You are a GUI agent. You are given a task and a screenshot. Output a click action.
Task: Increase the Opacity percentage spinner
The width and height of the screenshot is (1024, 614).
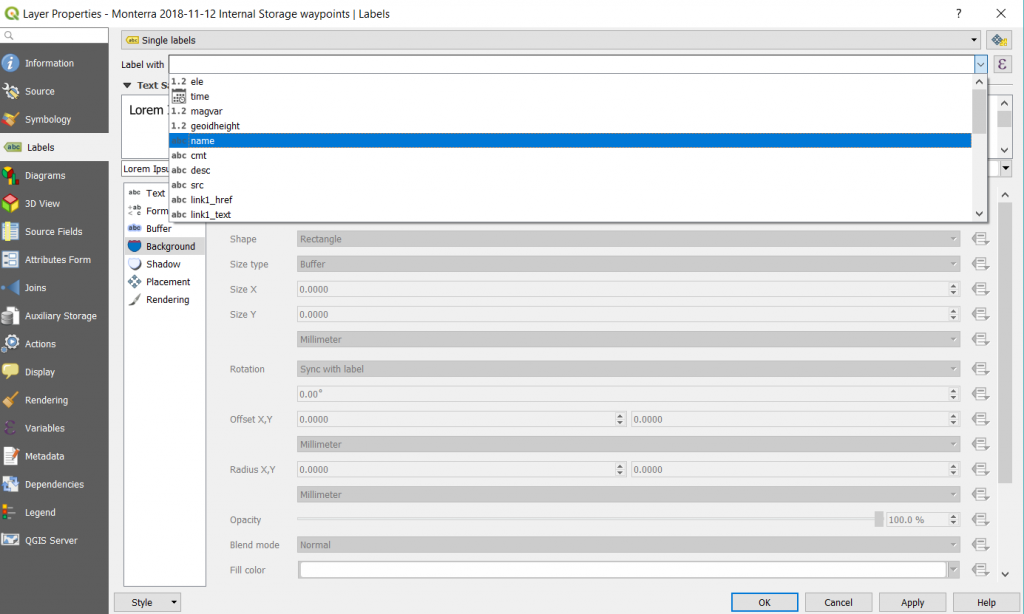[x=953, y=516]
